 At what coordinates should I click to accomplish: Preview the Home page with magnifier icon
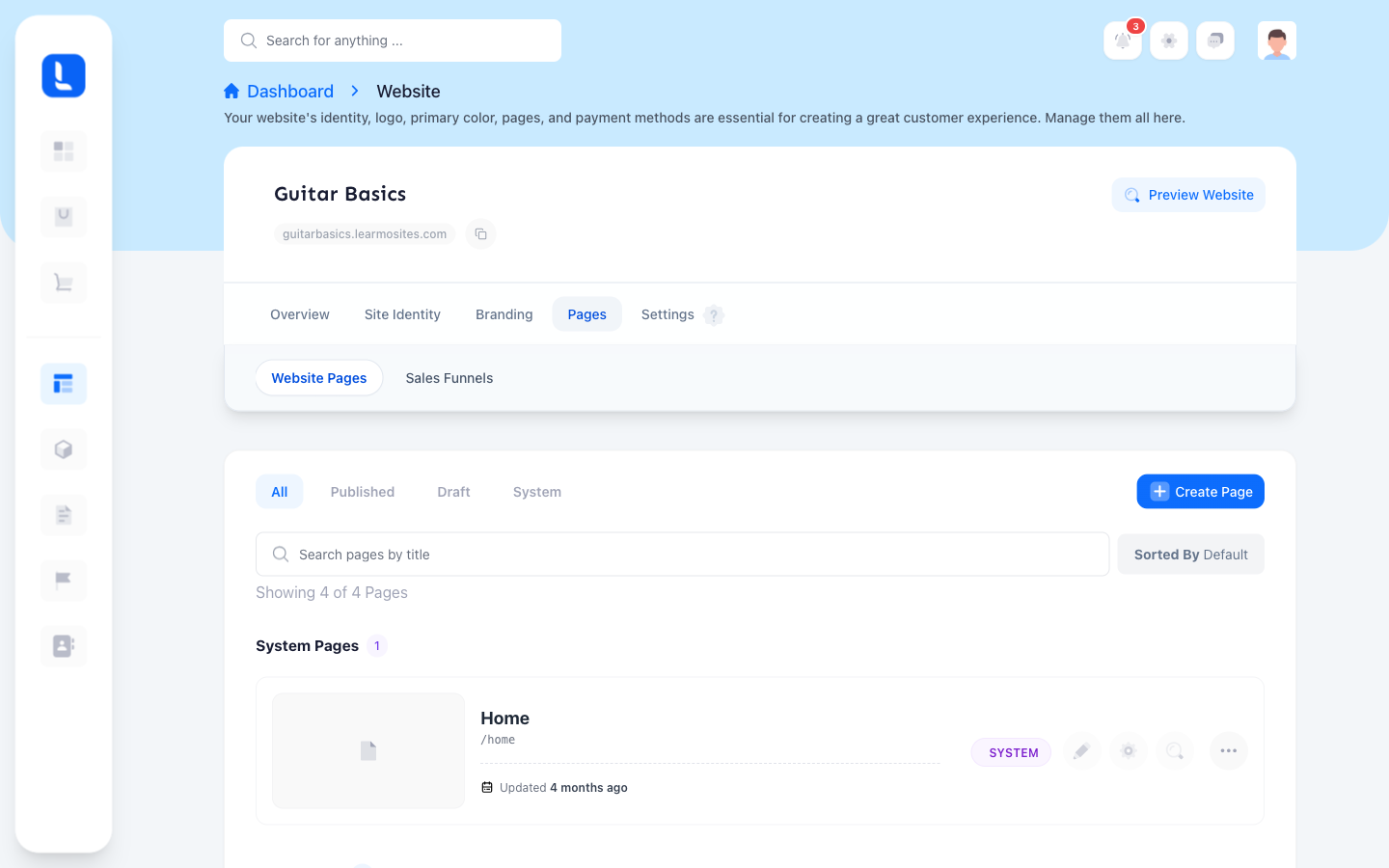coord(1175,751)
